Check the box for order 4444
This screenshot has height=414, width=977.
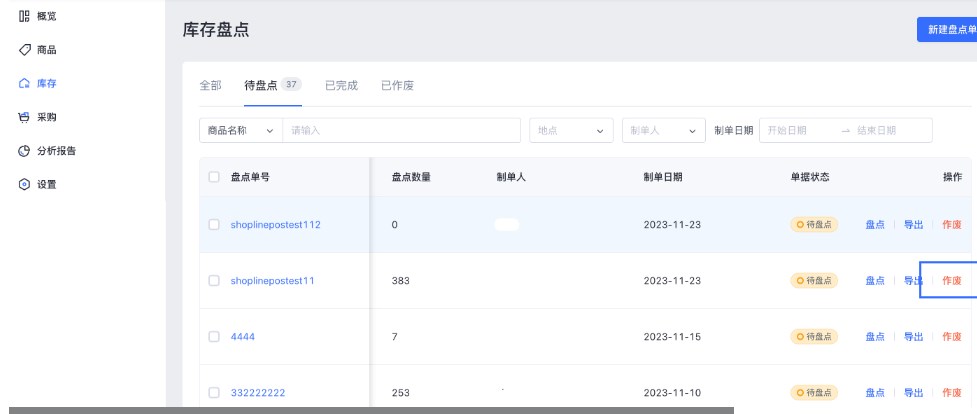pyautogui.click(x=214, y=337)
